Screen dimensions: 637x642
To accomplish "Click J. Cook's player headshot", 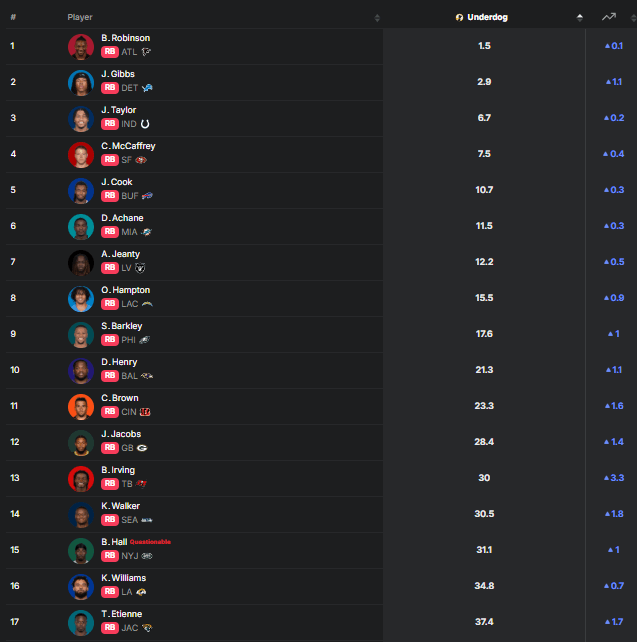I will tap(81, 190).
